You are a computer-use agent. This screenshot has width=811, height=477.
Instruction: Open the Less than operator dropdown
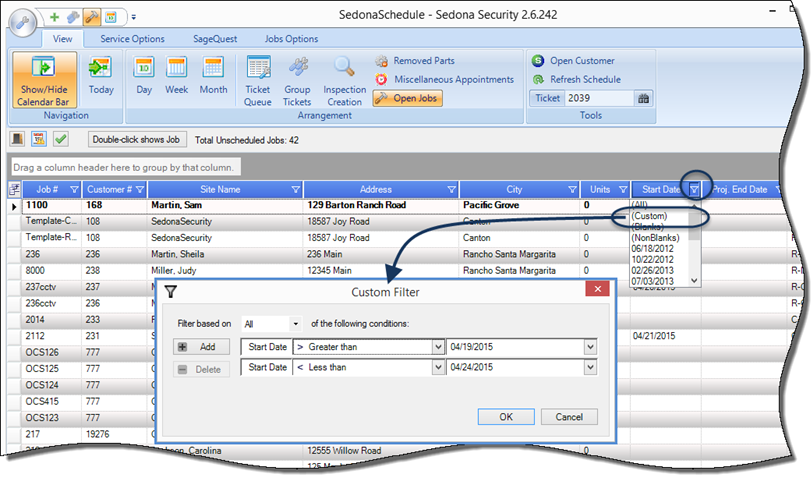pos(438,367)
